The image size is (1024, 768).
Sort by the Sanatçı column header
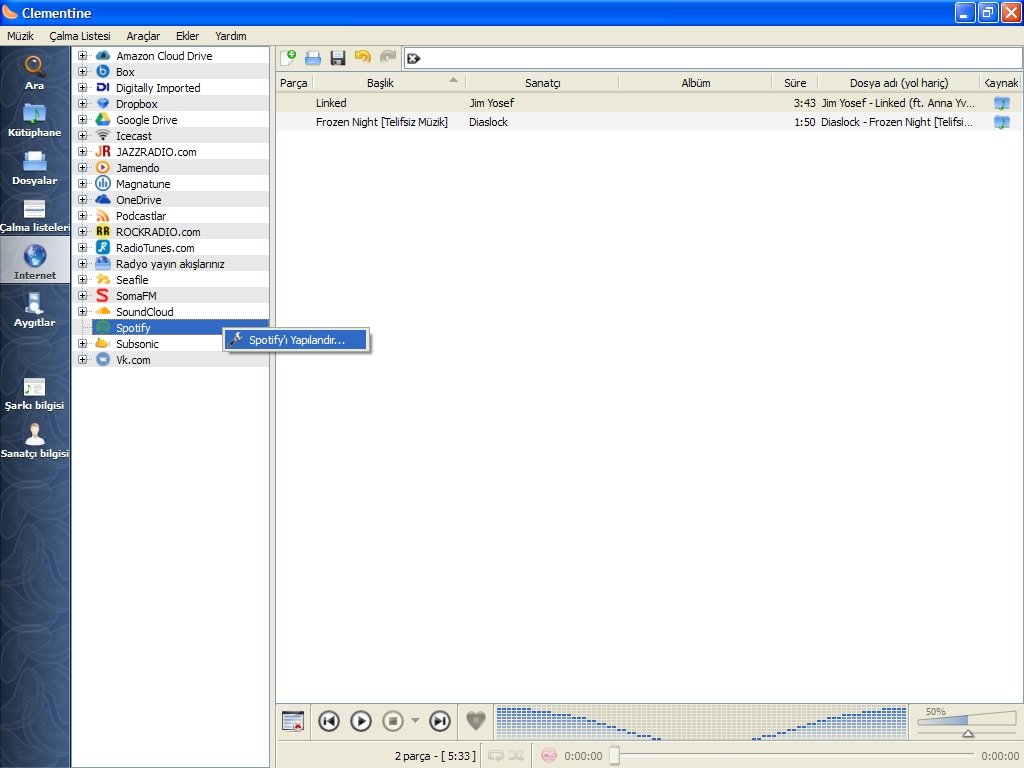point(542,83)
